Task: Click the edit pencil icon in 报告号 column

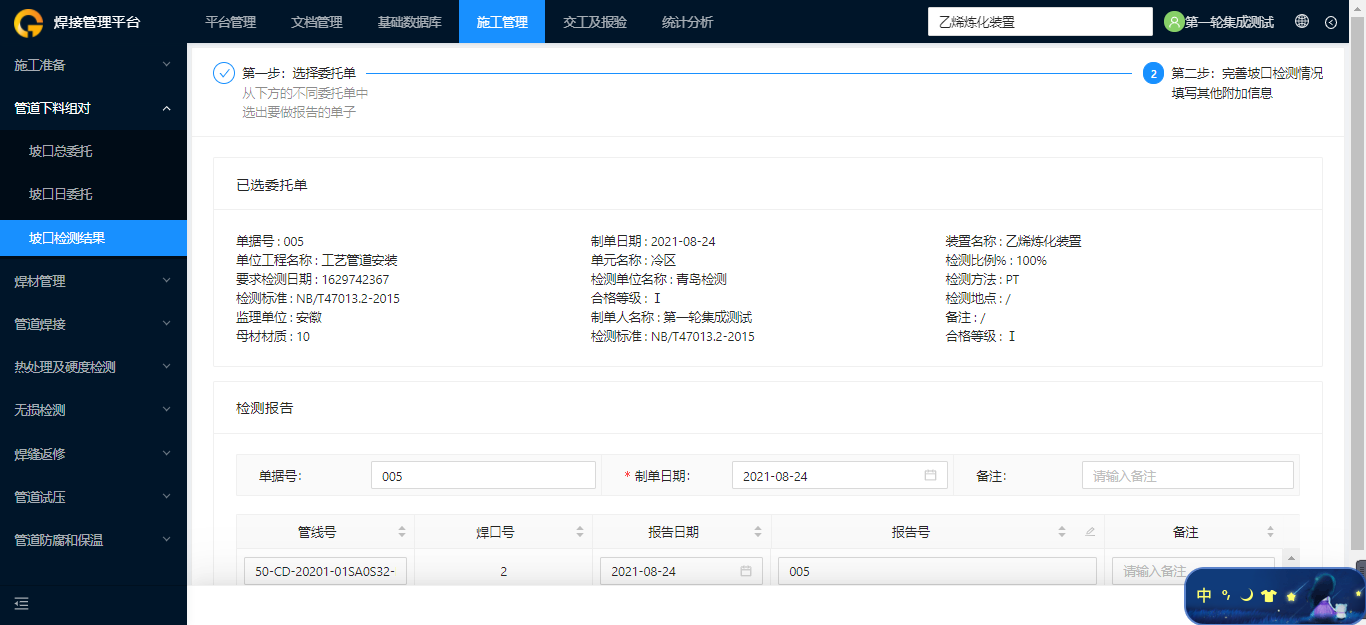Action: (x=1090, y=532)
